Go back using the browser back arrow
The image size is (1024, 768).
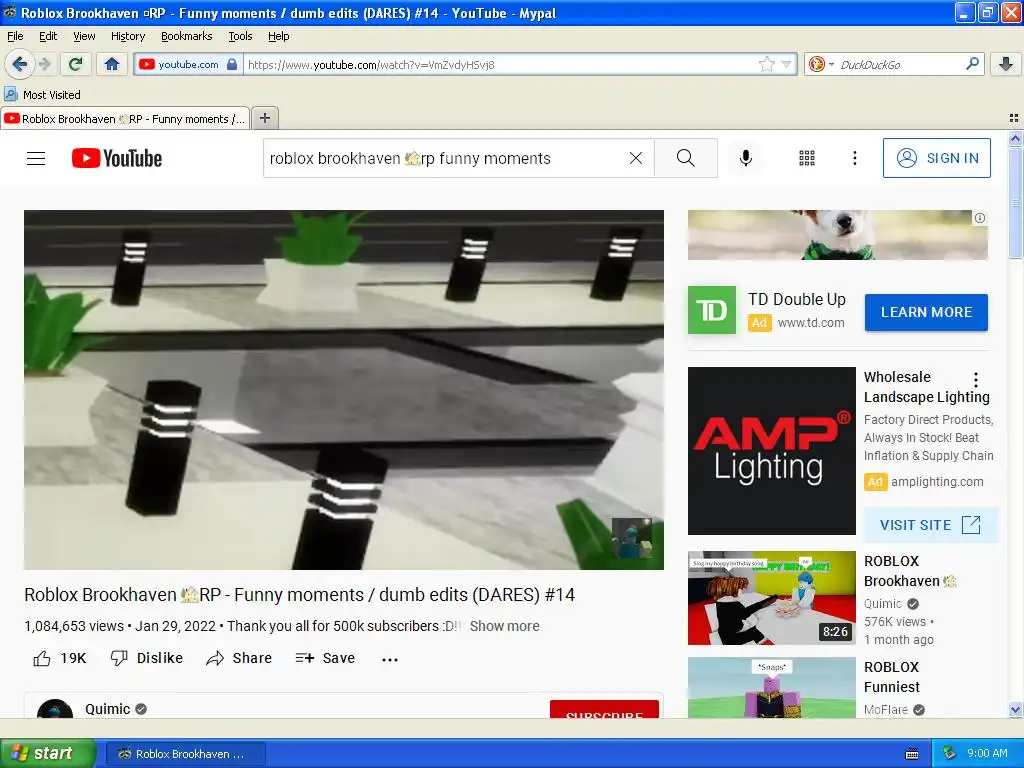tap(19, 64)
